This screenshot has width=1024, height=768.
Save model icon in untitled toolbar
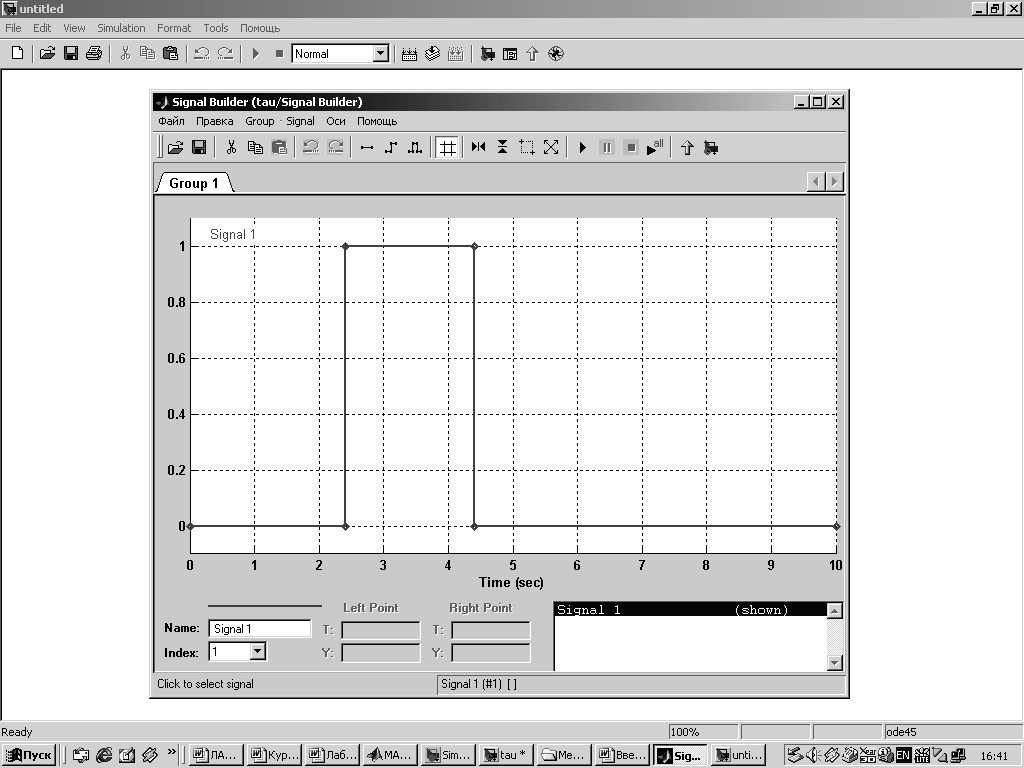(x=71, y=54)
